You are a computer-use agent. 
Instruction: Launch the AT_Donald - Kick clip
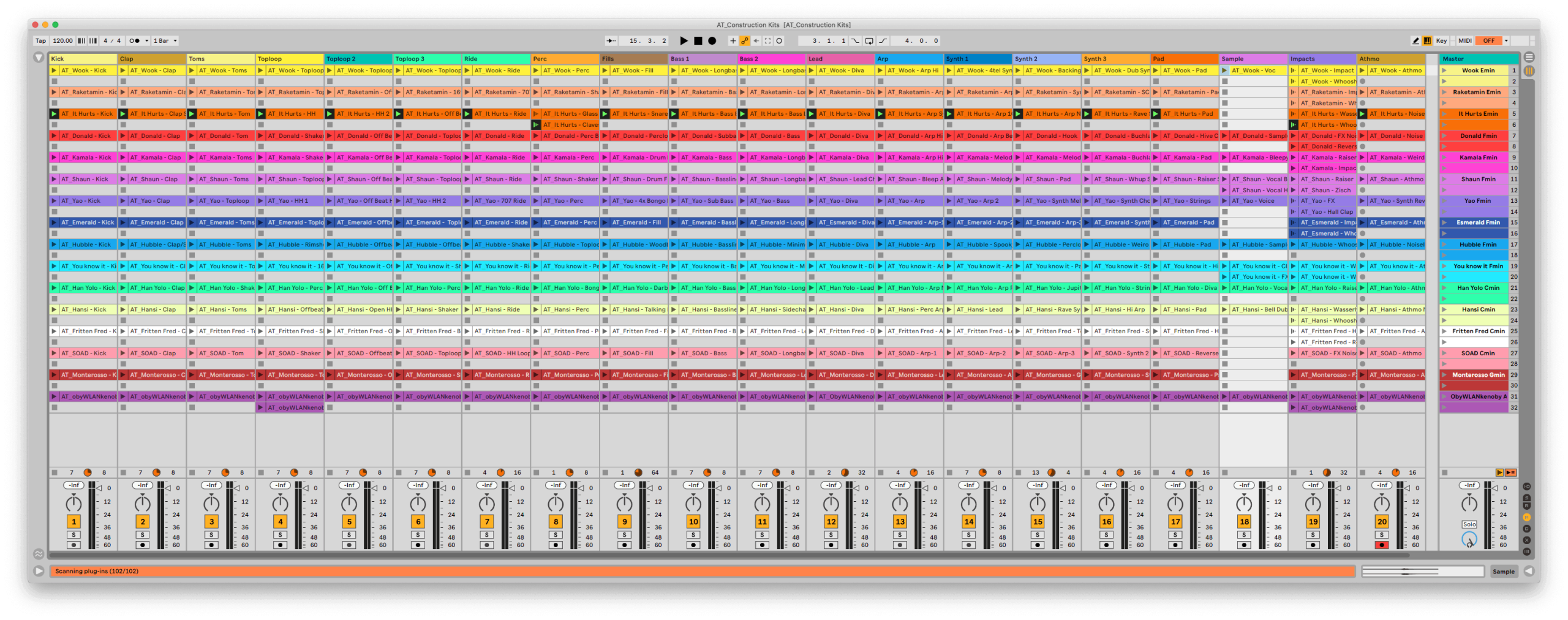[x=55, y=136]
